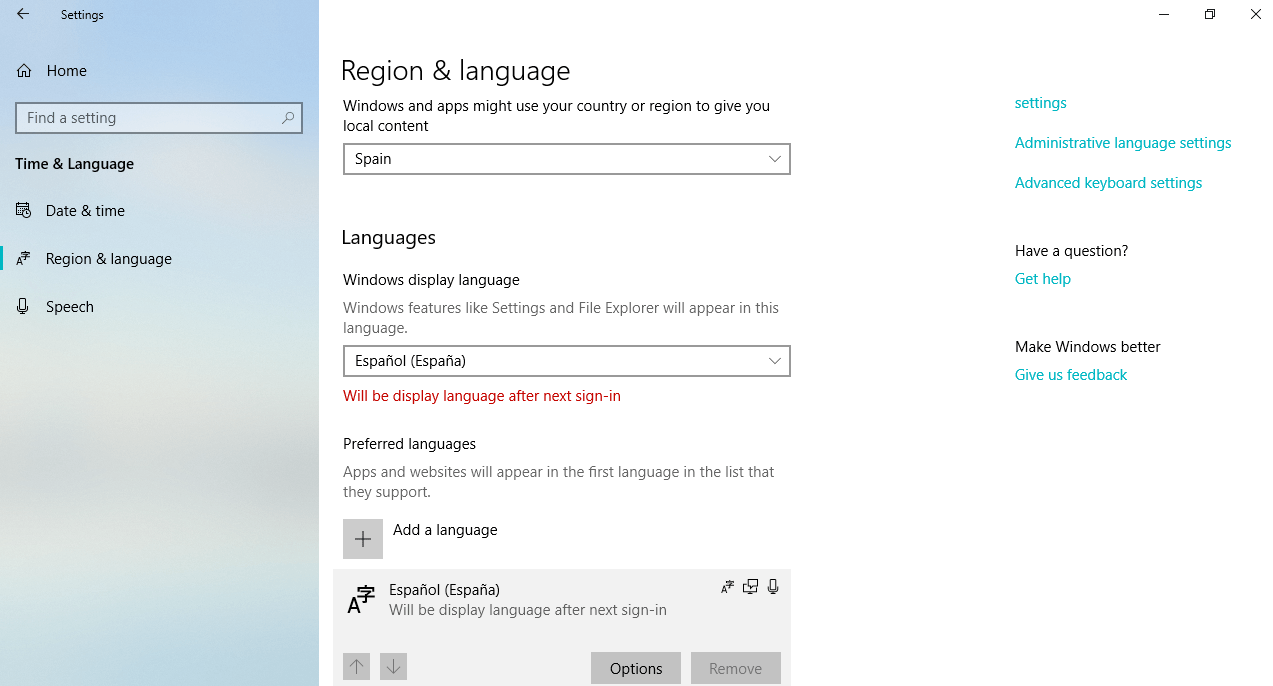Screen dimensions: 1273x686
Task: Click the chevron on the Español (España) display language combo
Action: click(775, 361)
